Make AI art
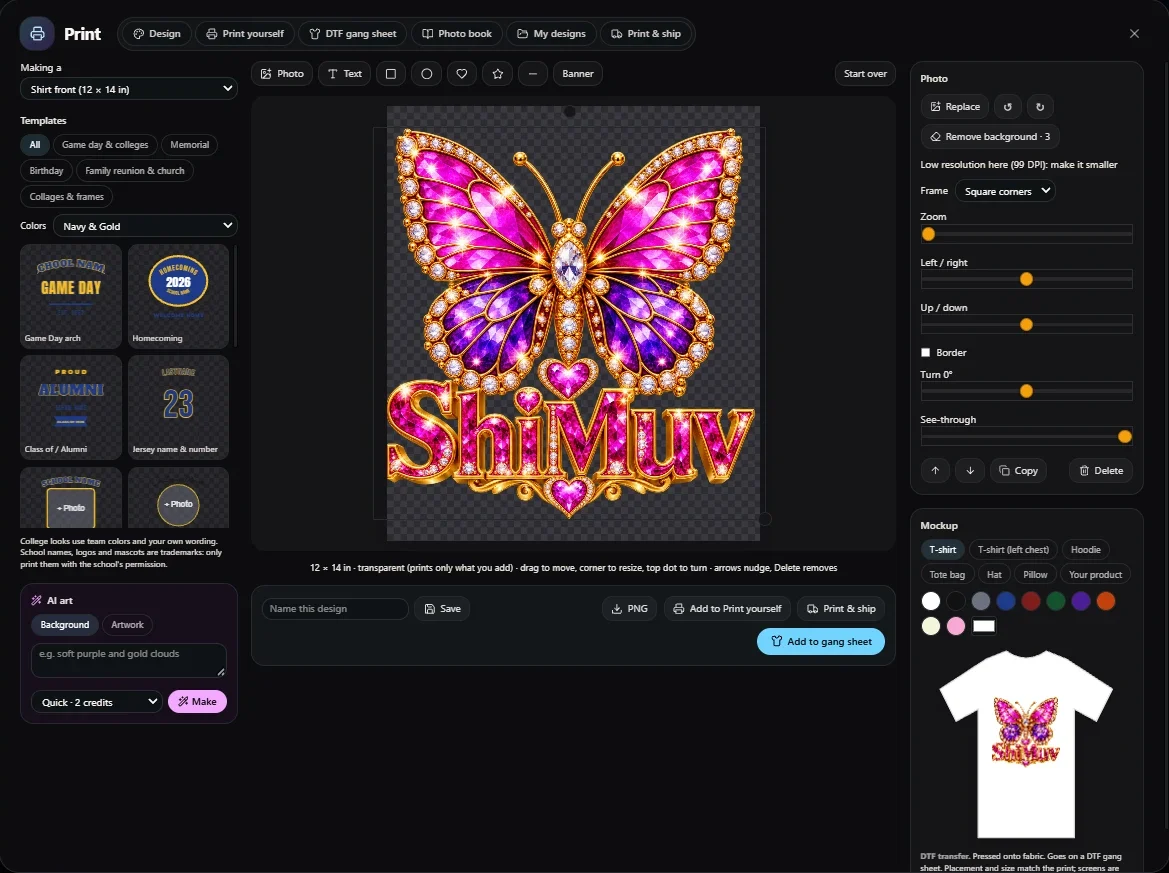This screenshot has width=1169, height=873. click(198, 702)
